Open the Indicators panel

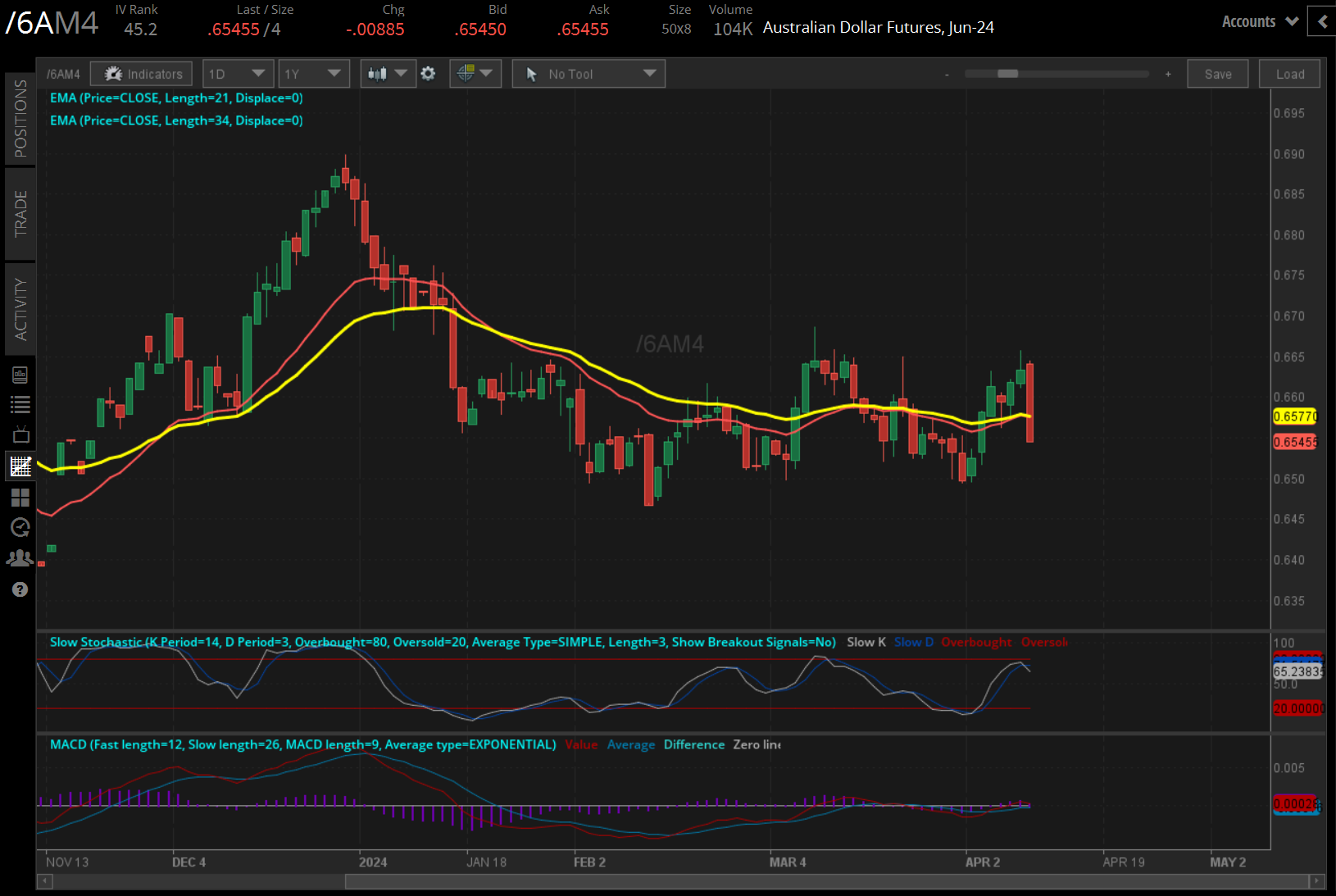click(x=142, y=74)
